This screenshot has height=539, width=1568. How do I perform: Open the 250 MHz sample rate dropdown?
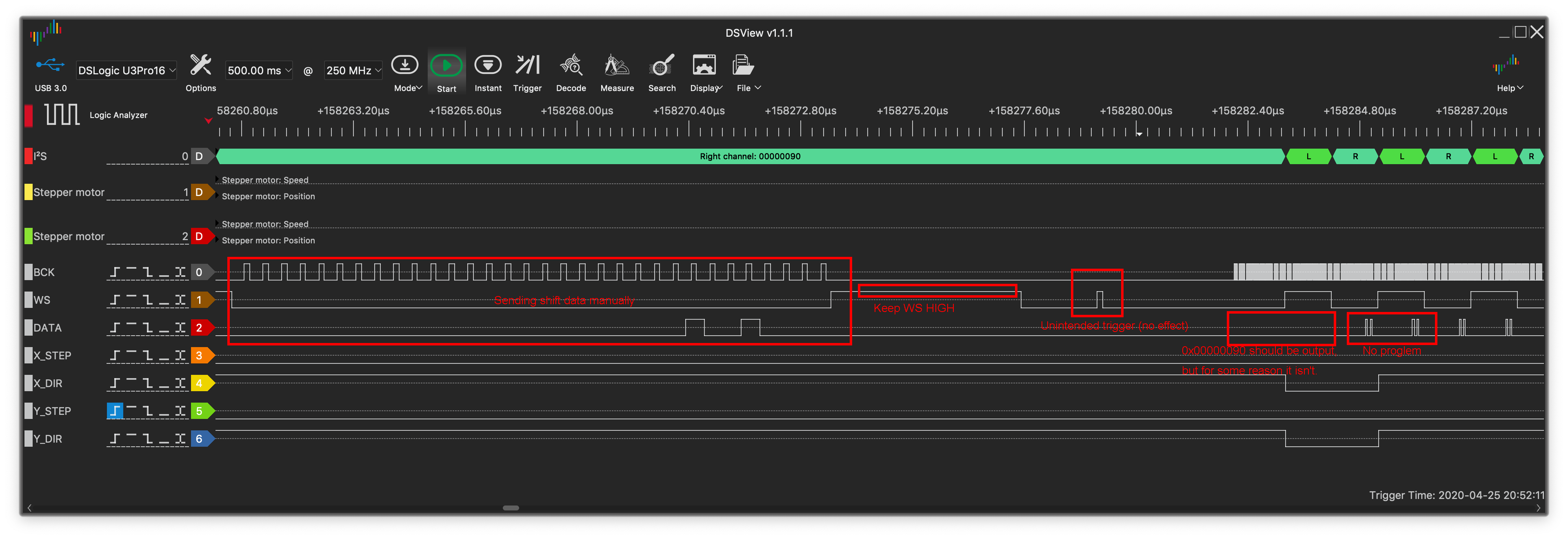point(353,71)
